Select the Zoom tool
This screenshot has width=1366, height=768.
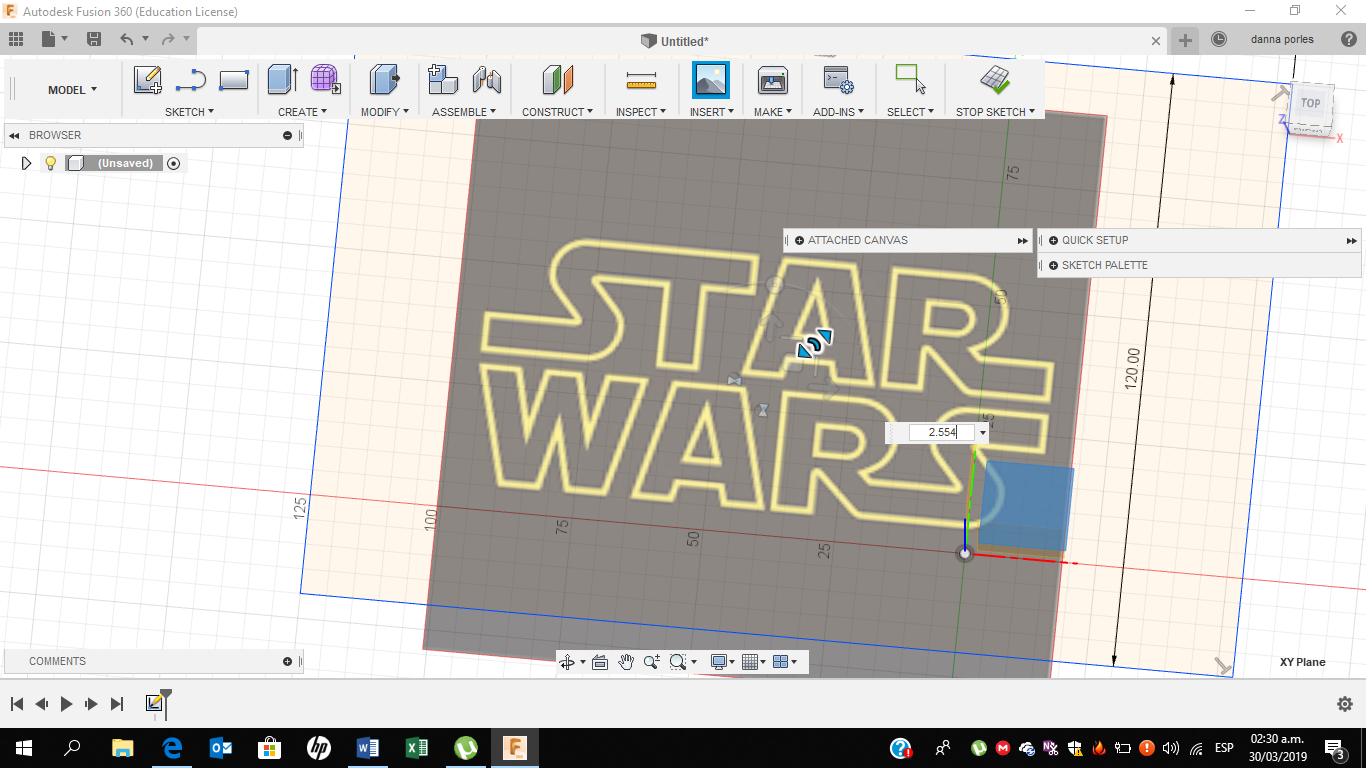click(652, 662)
